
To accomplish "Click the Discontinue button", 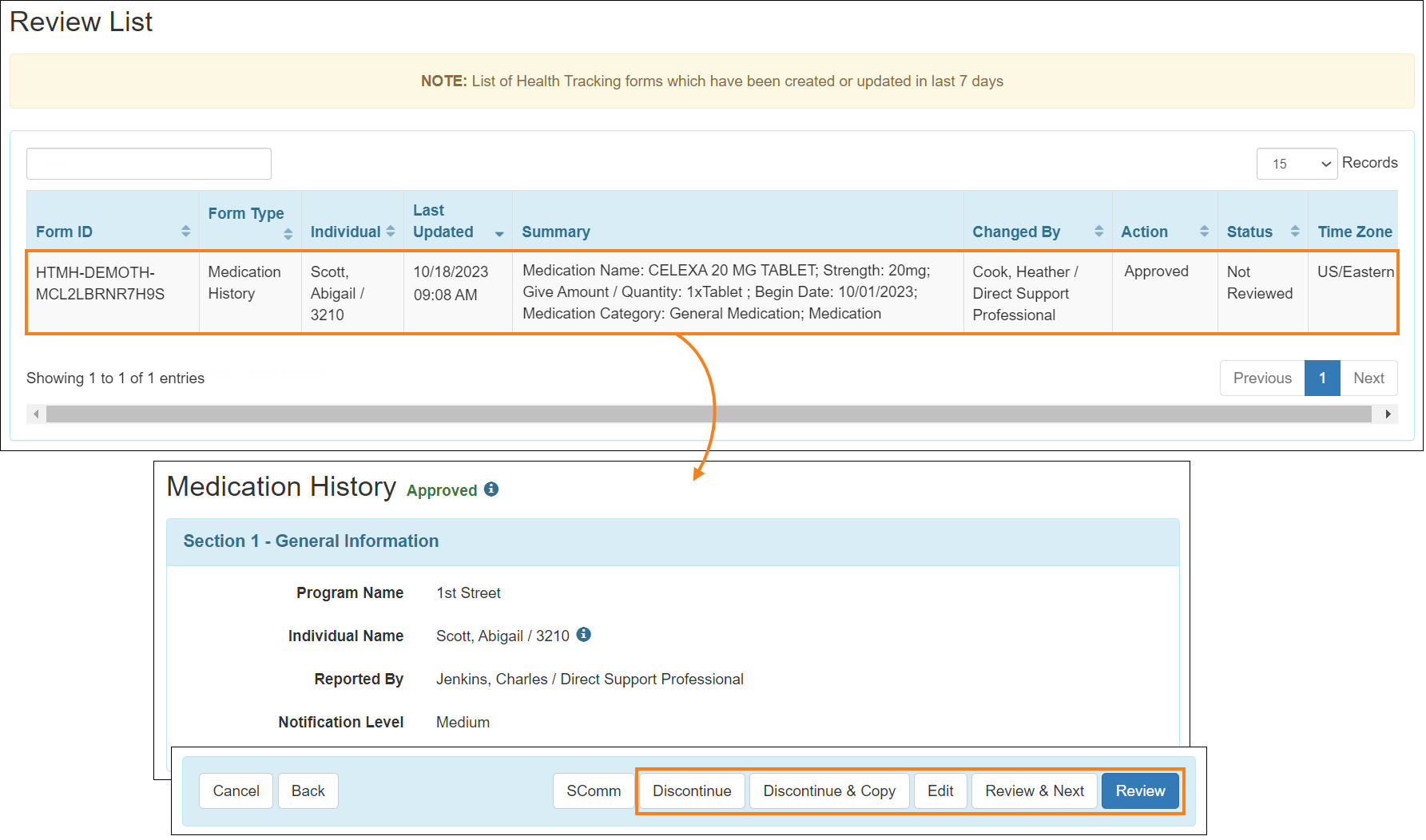I will (x=692, y=790).
